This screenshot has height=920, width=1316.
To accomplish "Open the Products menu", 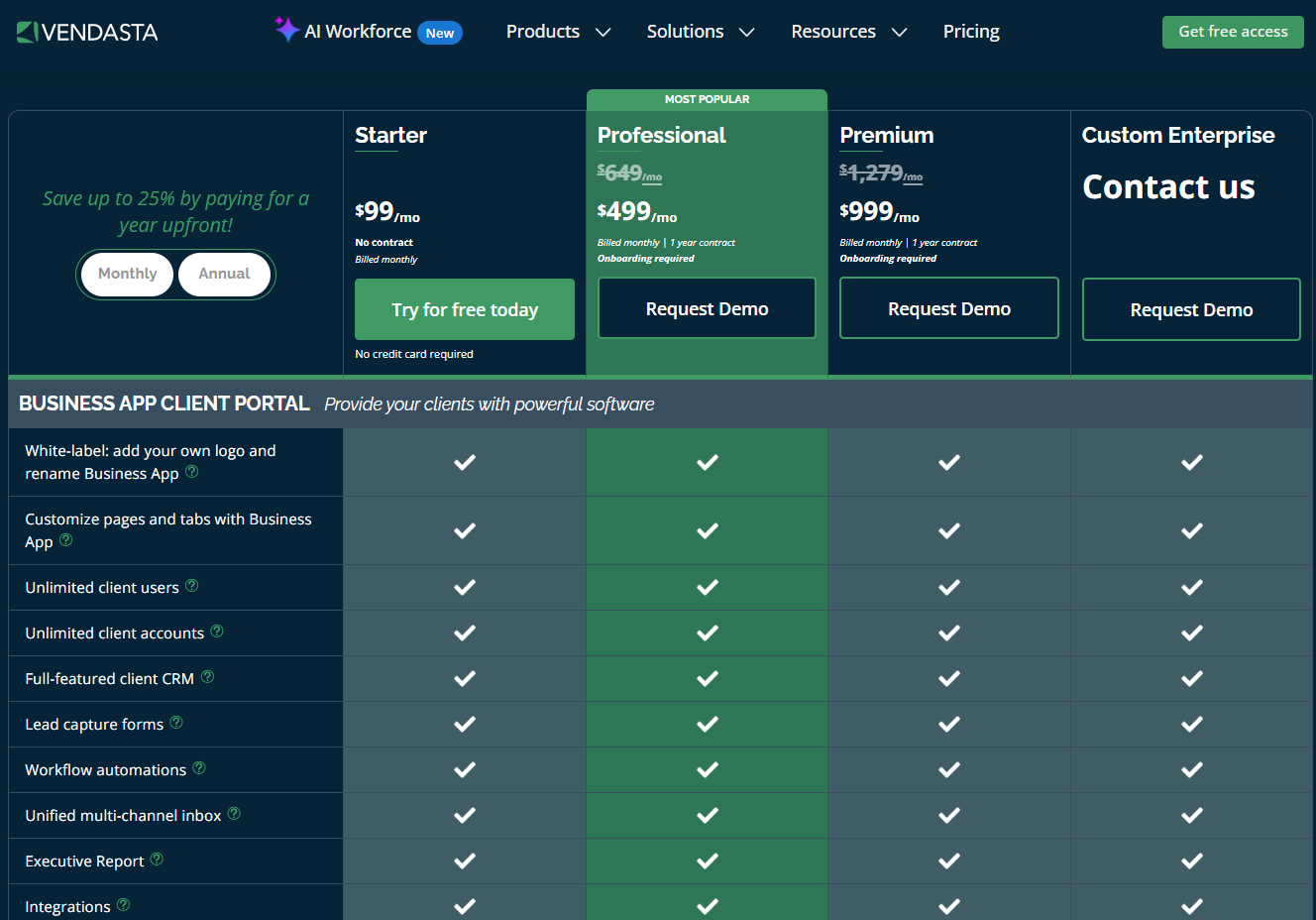I will [543, 32].
